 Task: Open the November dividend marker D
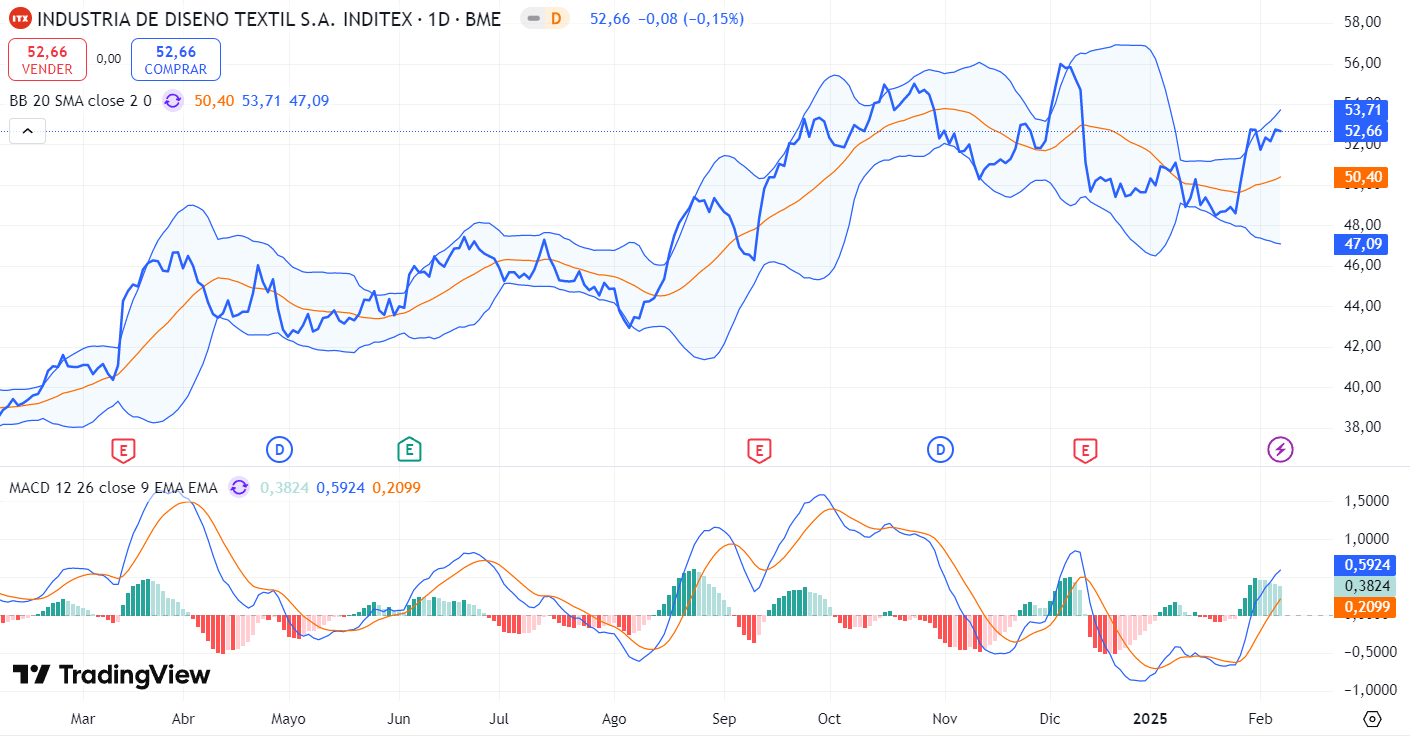940,450
